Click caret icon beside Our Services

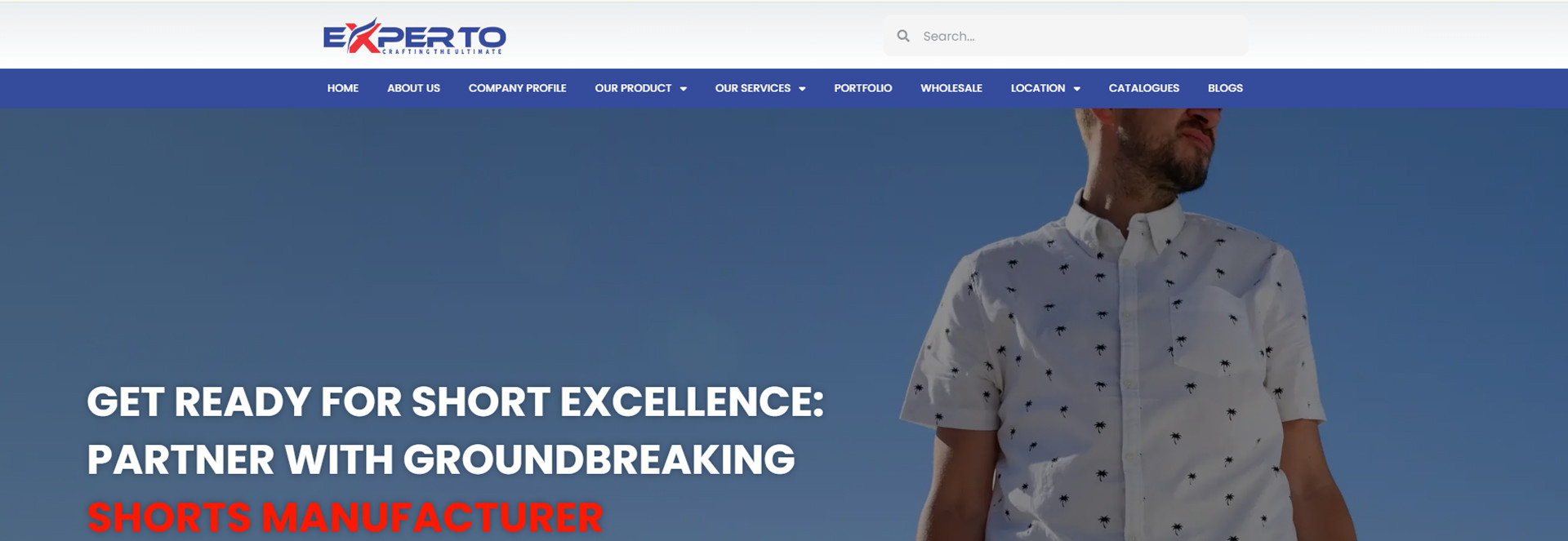[x=802, y=89]
